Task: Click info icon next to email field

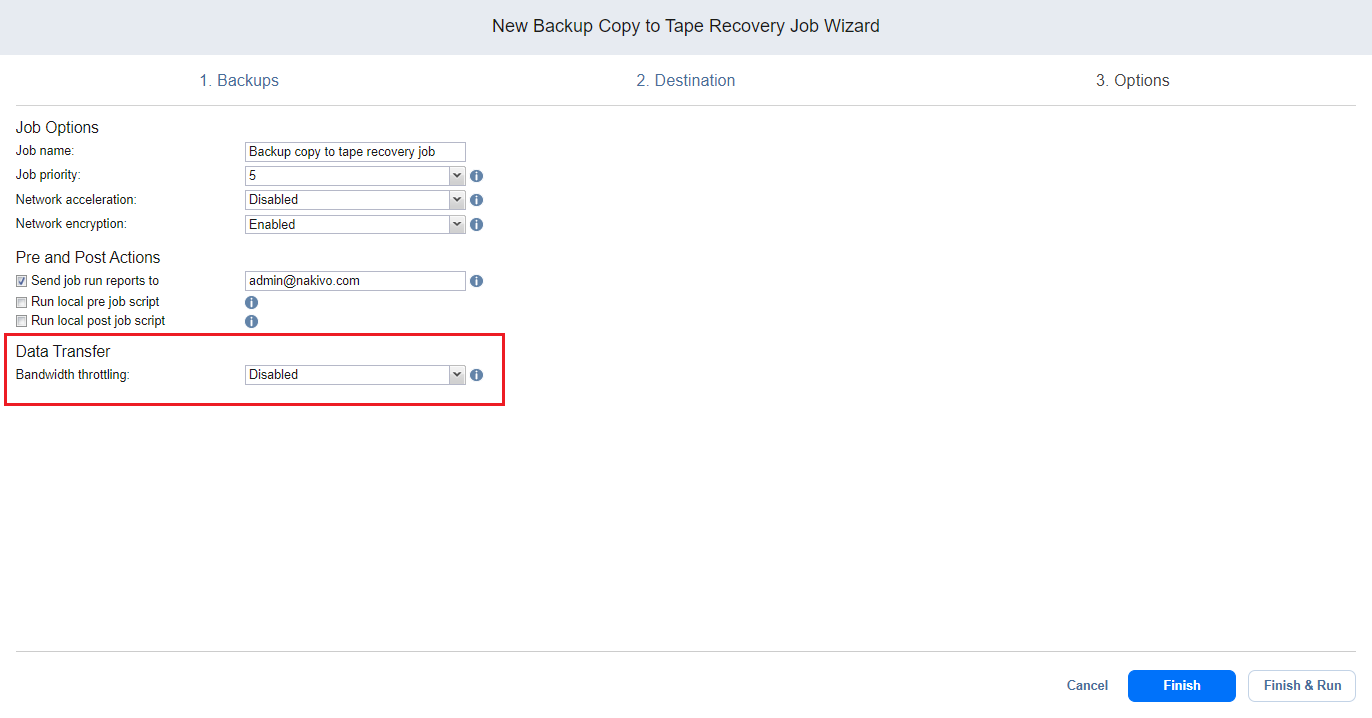Action: [477, 281]
